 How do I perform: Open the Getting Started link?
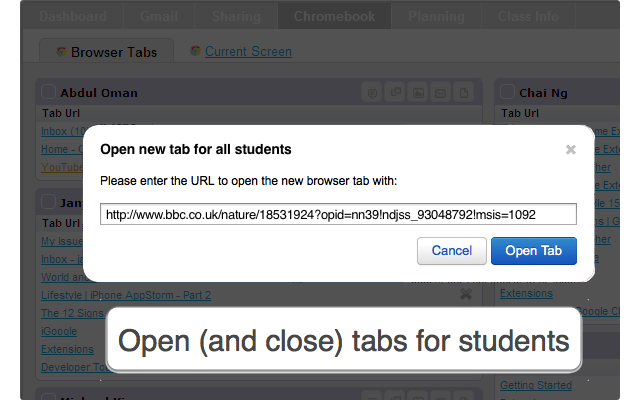point(536,385)
